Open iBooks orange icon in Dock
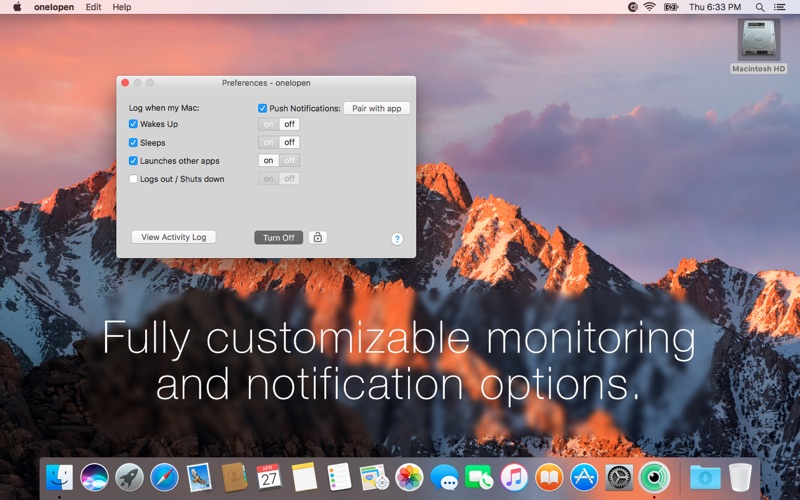Viewport: 800px width, 500px height. 548,478
